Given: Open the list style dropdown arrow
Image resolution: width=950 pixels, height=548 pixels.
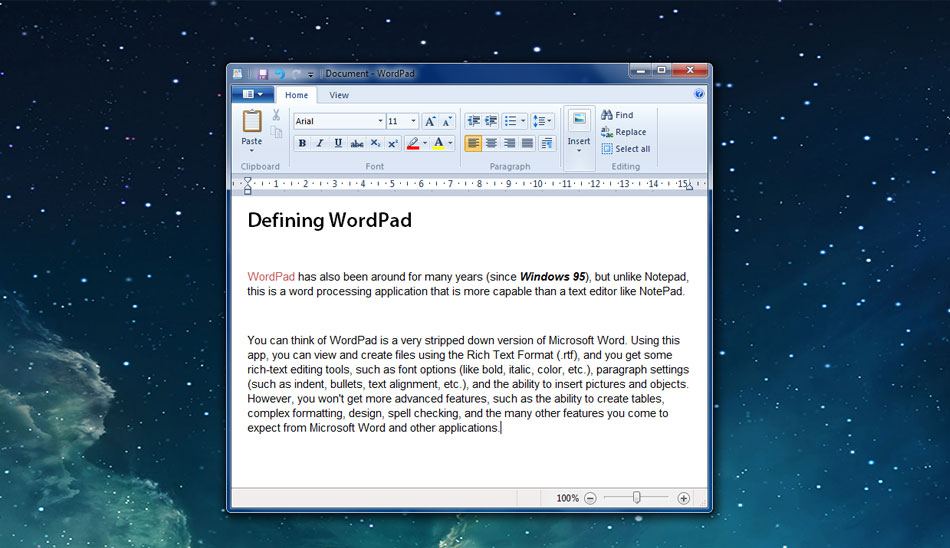Looking at the screenshot, I should coord(523,121).
